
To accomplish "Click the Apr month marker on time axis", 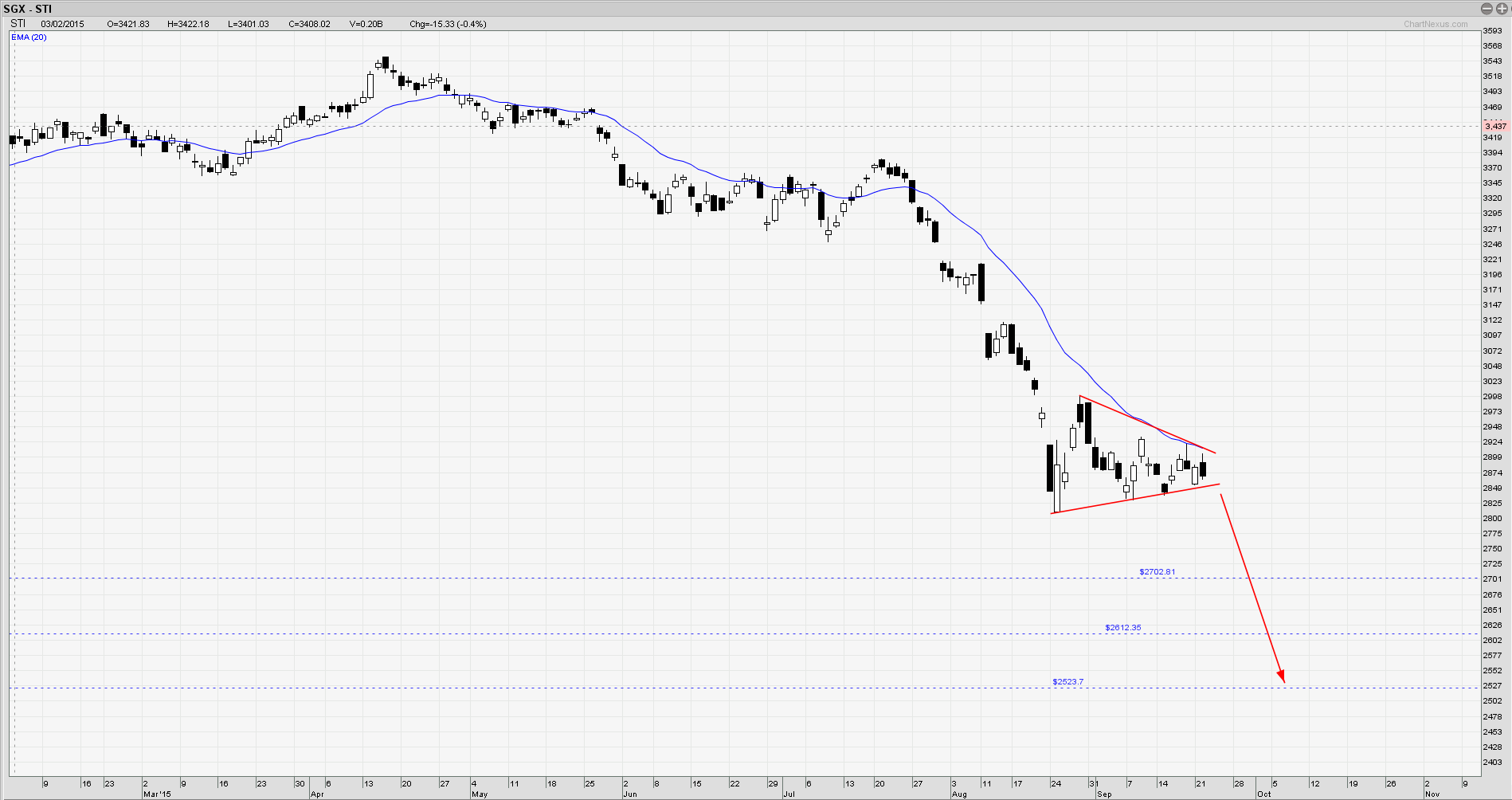I will pyautogui.click(x=317, y=794).
